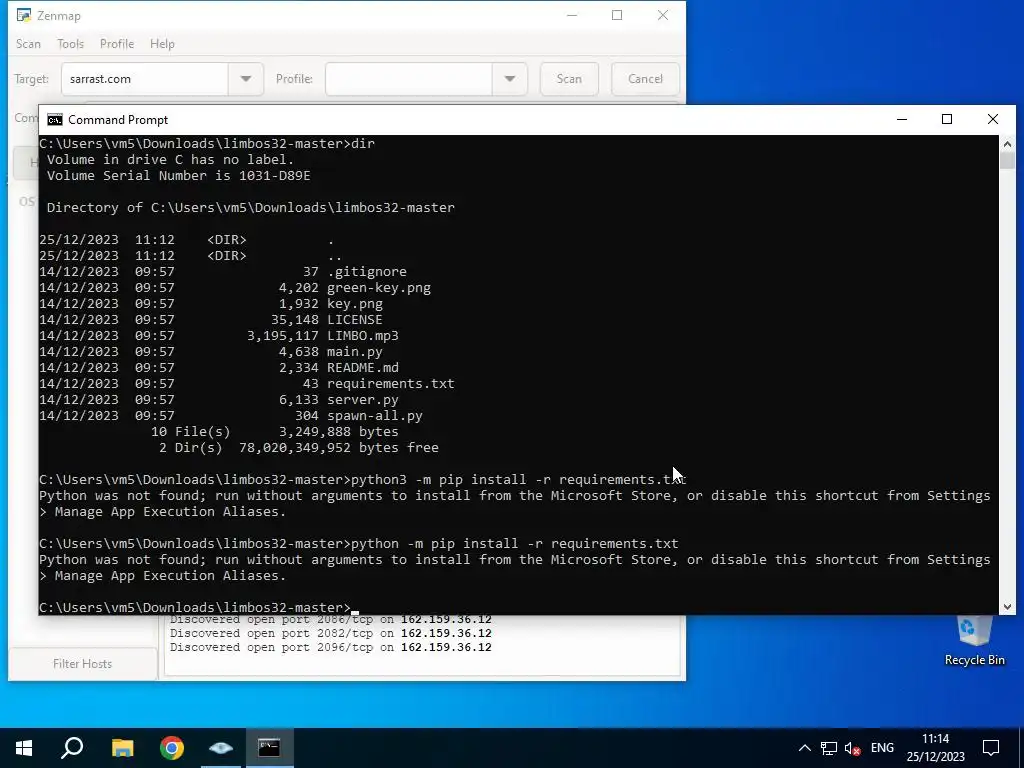The width and height of the screenshot is (1024, 768).
Task: Click the .gitignore entry in dir listing
Action: (x=366, y=272)
